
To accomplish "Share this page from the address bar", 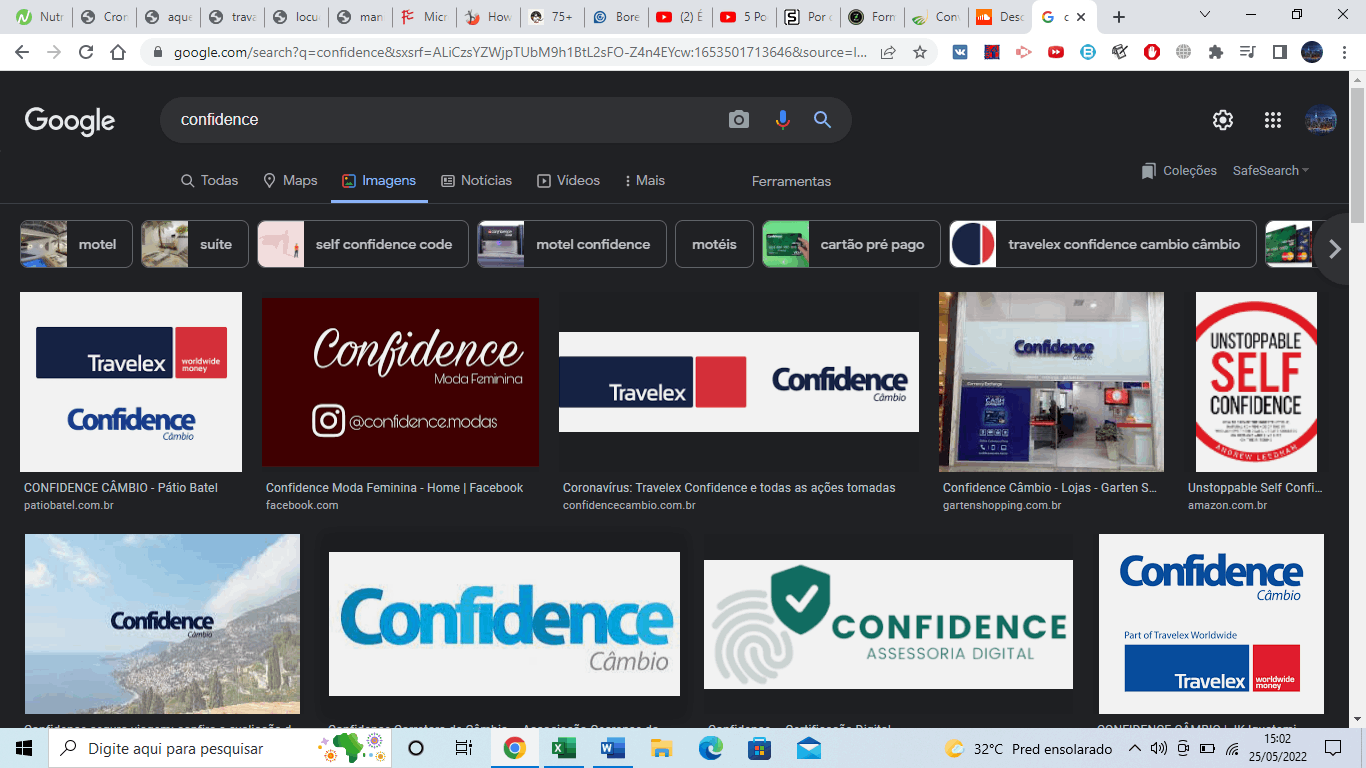I will click(x=888, y=52).
